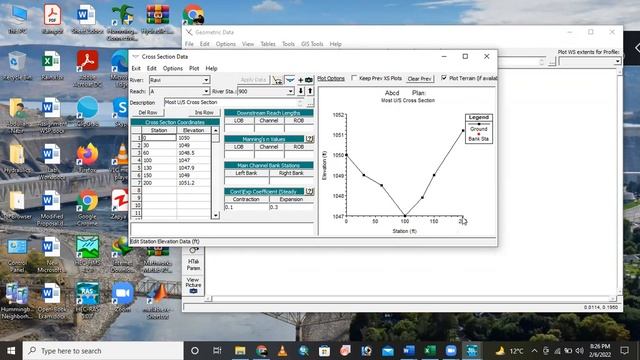Open Plot menu in Cross Section Data
The width and height of the screenshot is (640, 360).
[194, 68]
